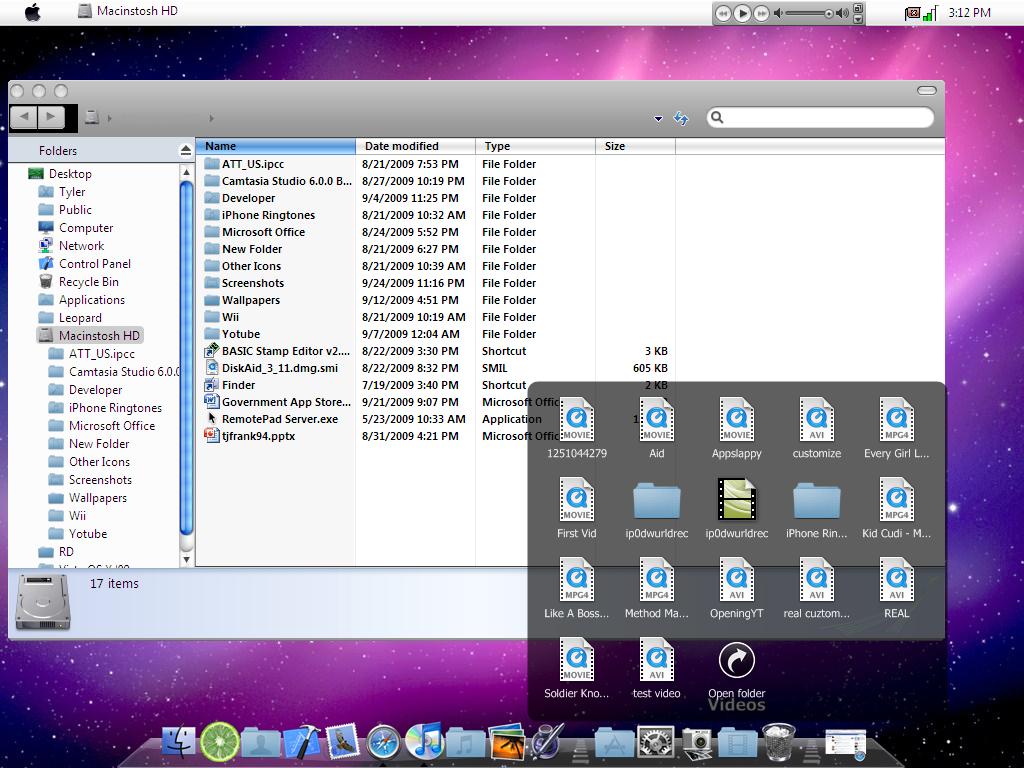Select the Screenshots folder in file list

click(x=244, y=283)
